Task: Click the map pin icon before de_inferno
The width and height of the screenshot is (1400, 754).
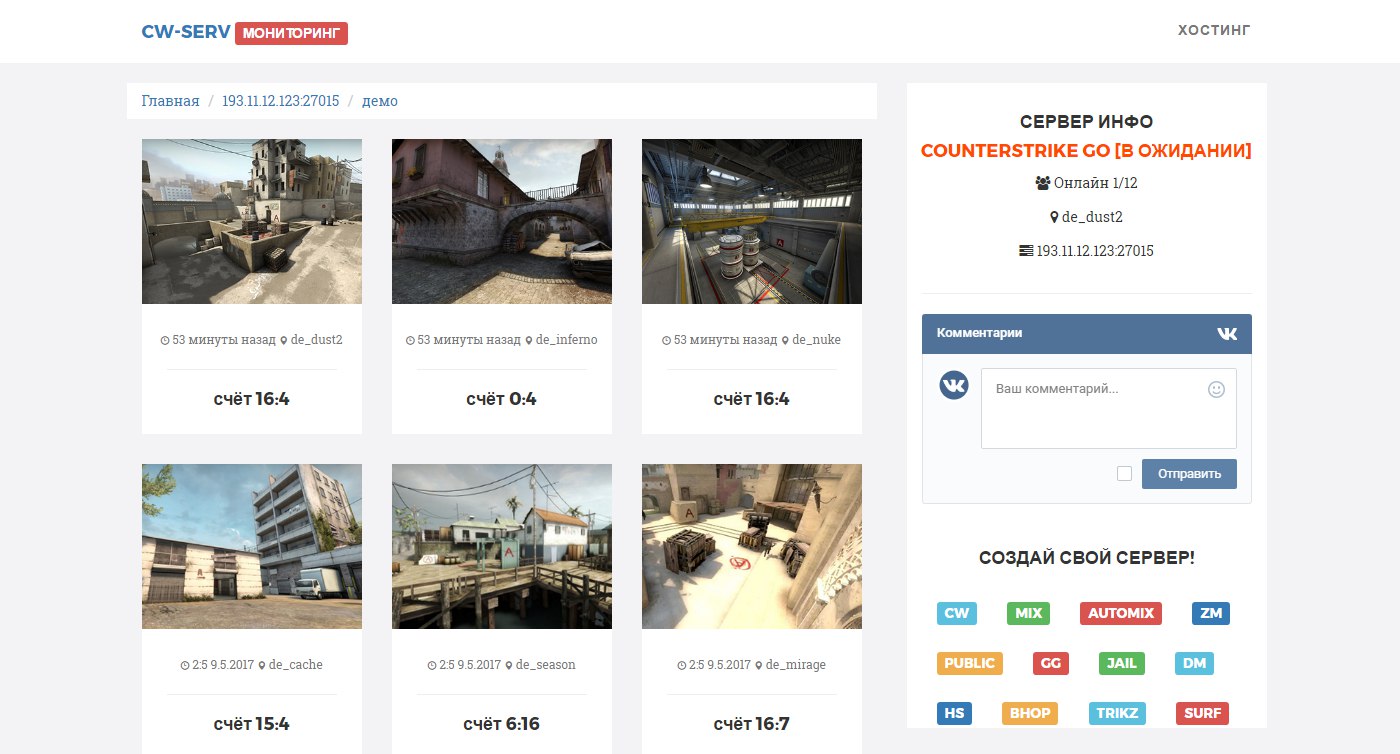Action: point(528,341)
